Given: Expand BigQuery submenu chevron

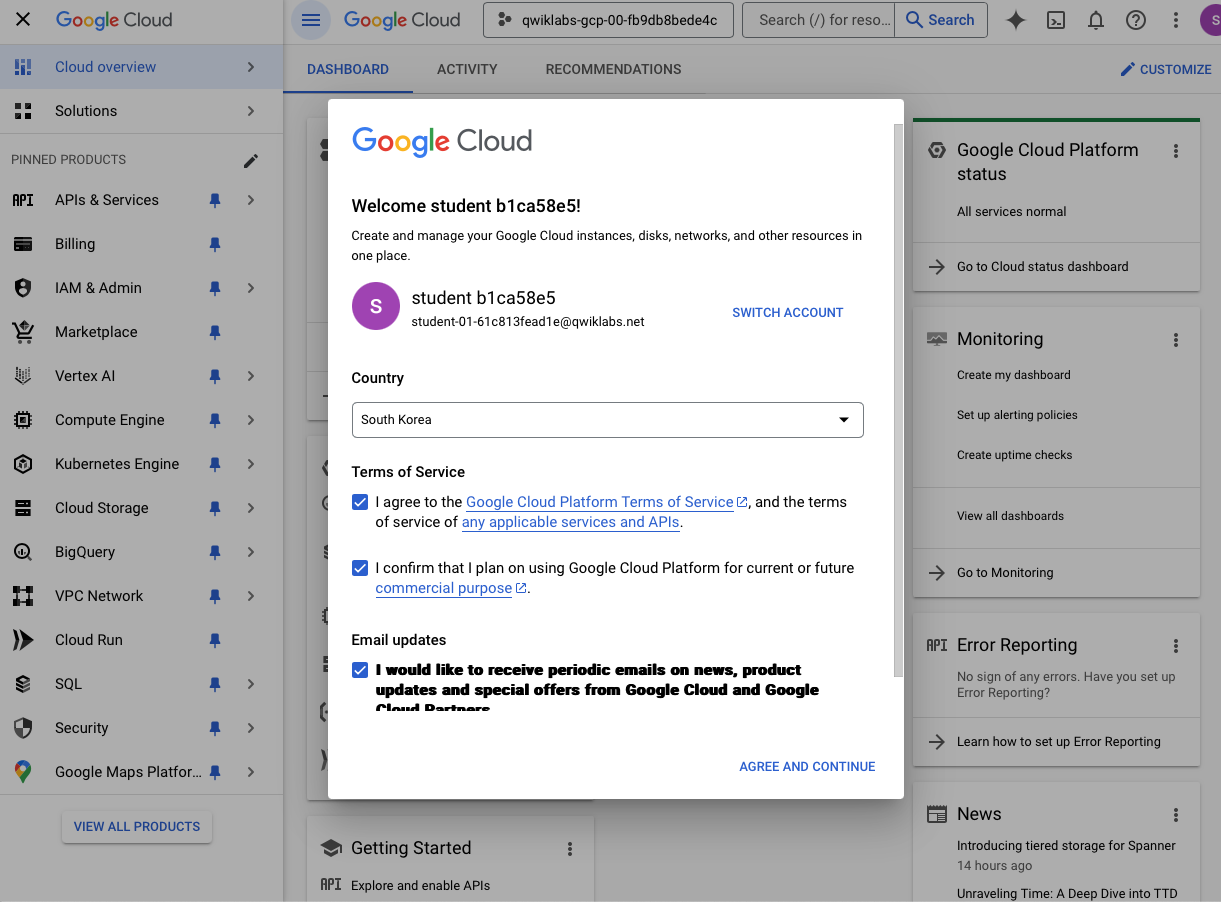Looking at the screenshot, I should coord(251,552).
